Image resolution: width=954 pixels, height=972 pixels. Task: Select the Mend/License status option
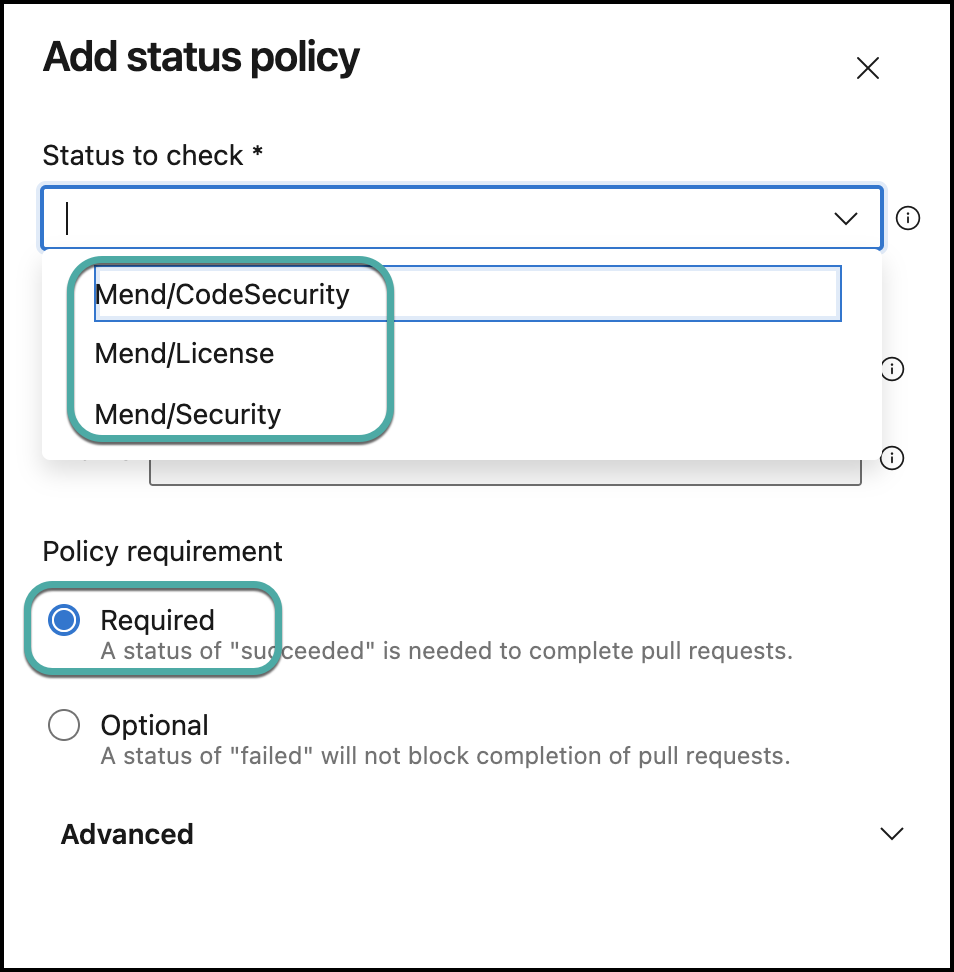[184, 354]
